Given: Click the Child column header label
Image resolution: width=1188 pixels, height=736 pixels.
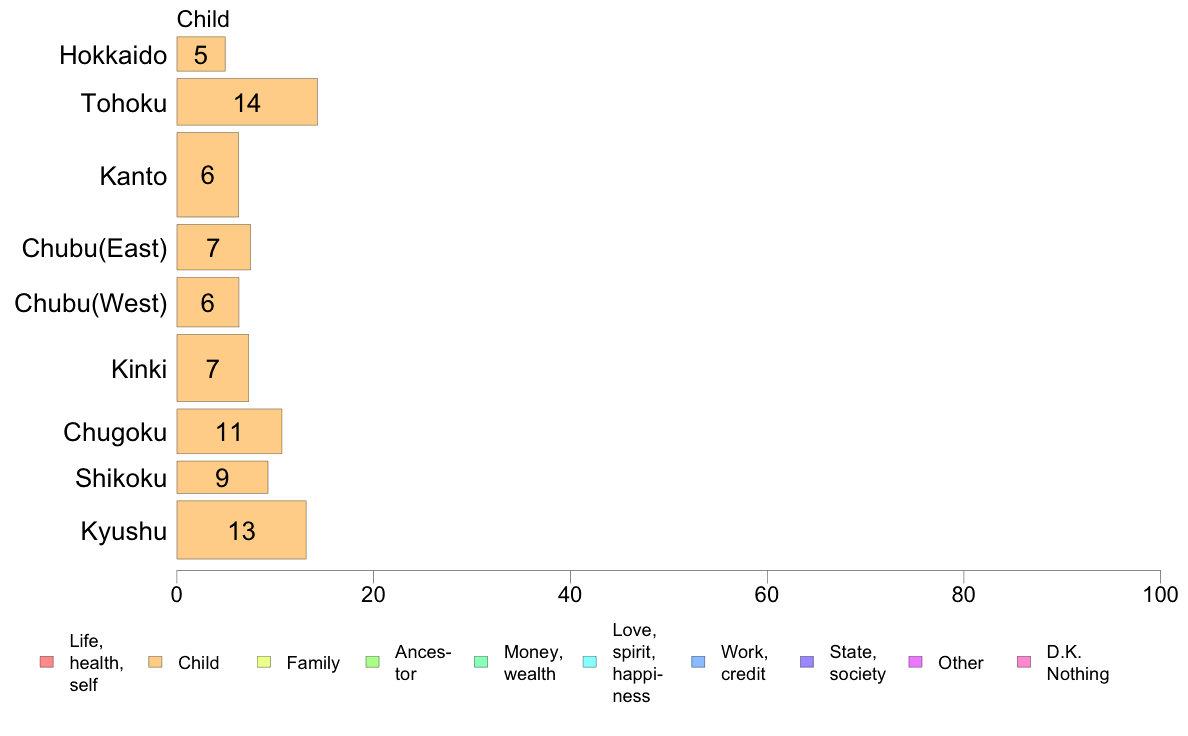Looking at the screenshot, I should 203,19.
